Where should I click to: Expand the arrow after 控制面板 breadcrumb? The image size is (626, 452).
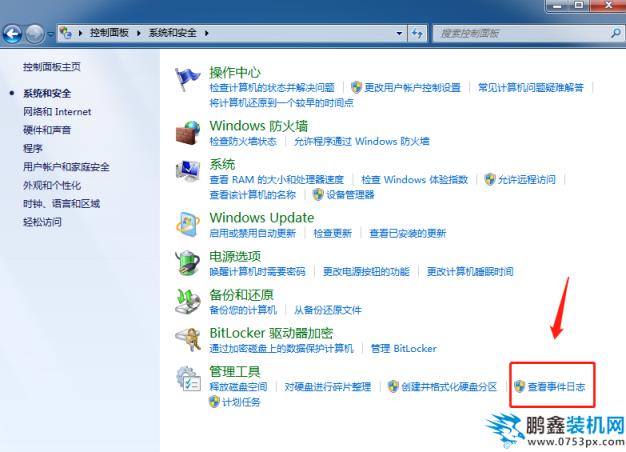point(139,33)
